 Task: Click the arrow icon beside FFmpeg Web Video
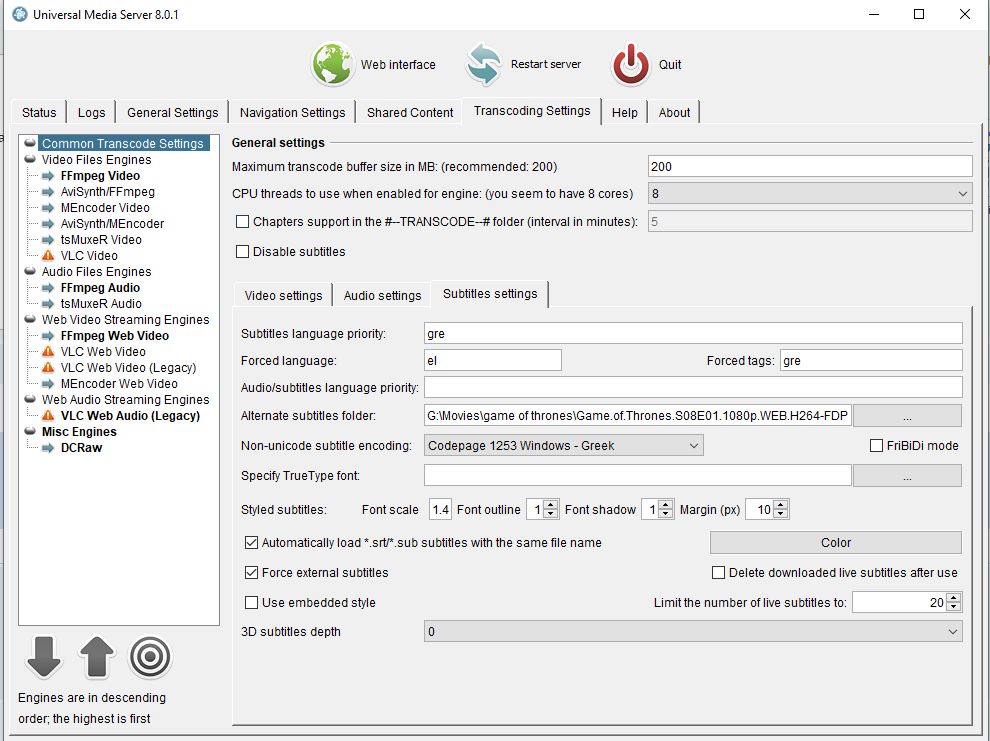[48, 336]
